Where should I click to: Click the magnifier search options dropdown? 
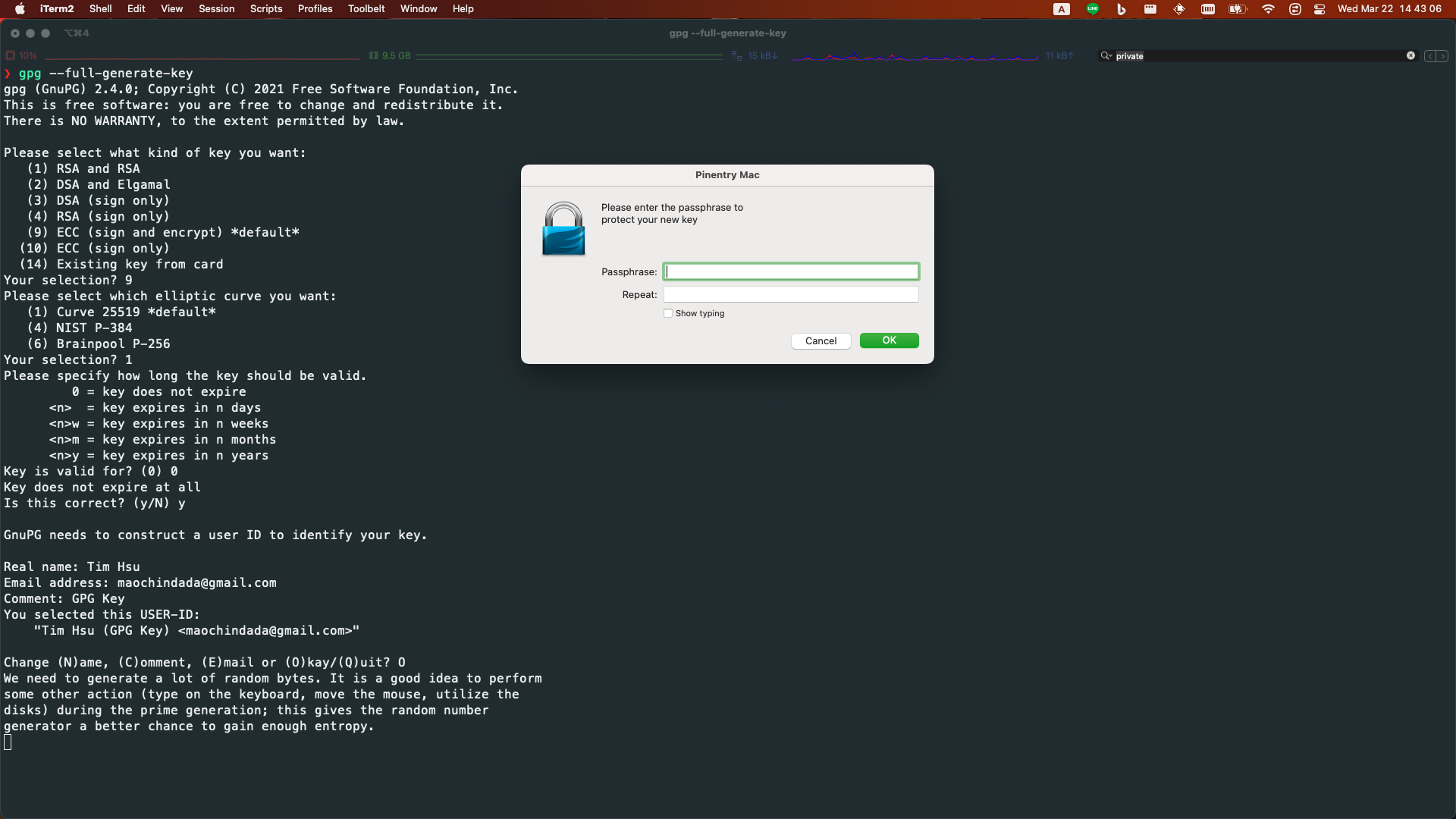[1106, 55]
